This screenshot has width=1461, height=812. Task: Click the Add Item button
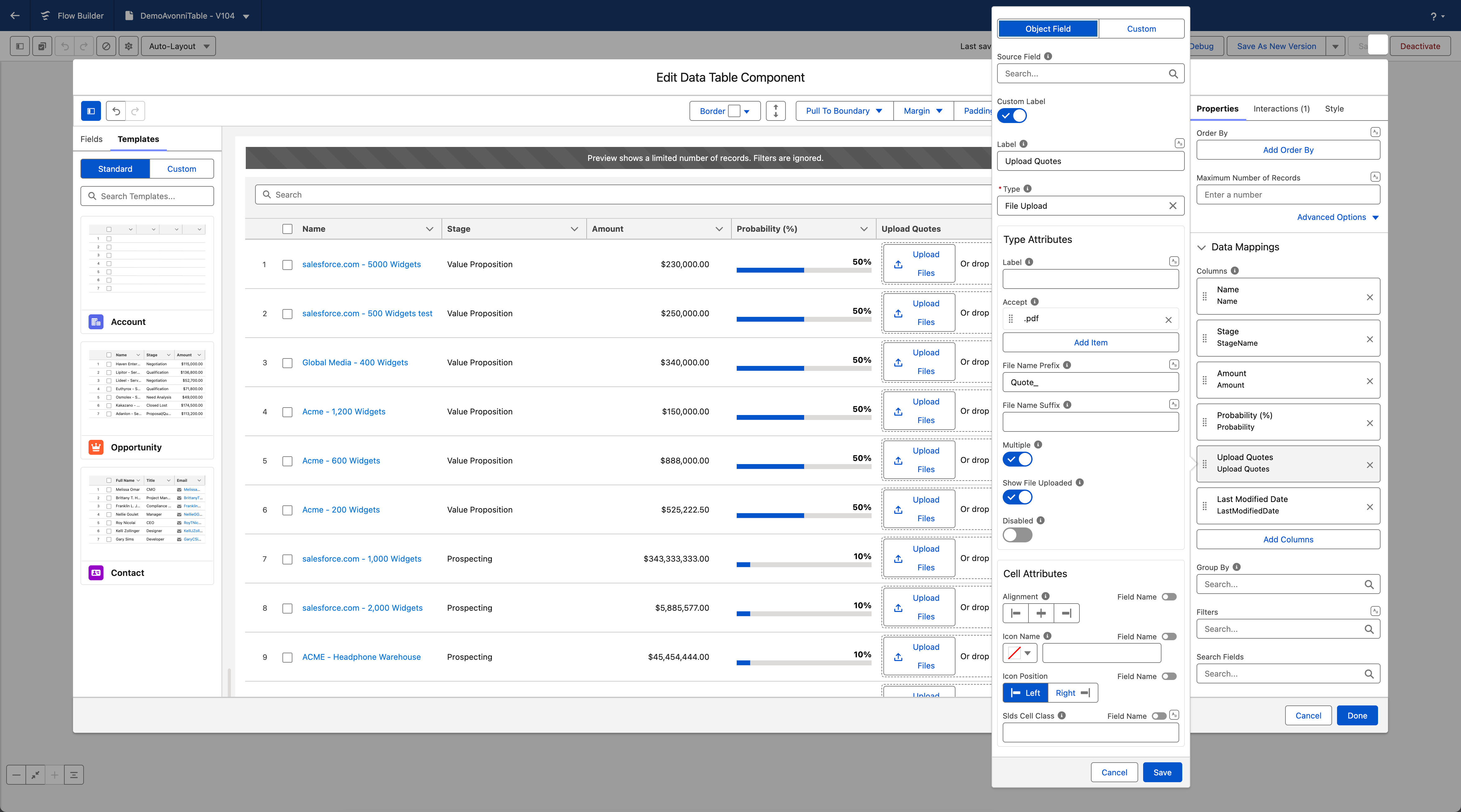click(x=1090, y=343)
